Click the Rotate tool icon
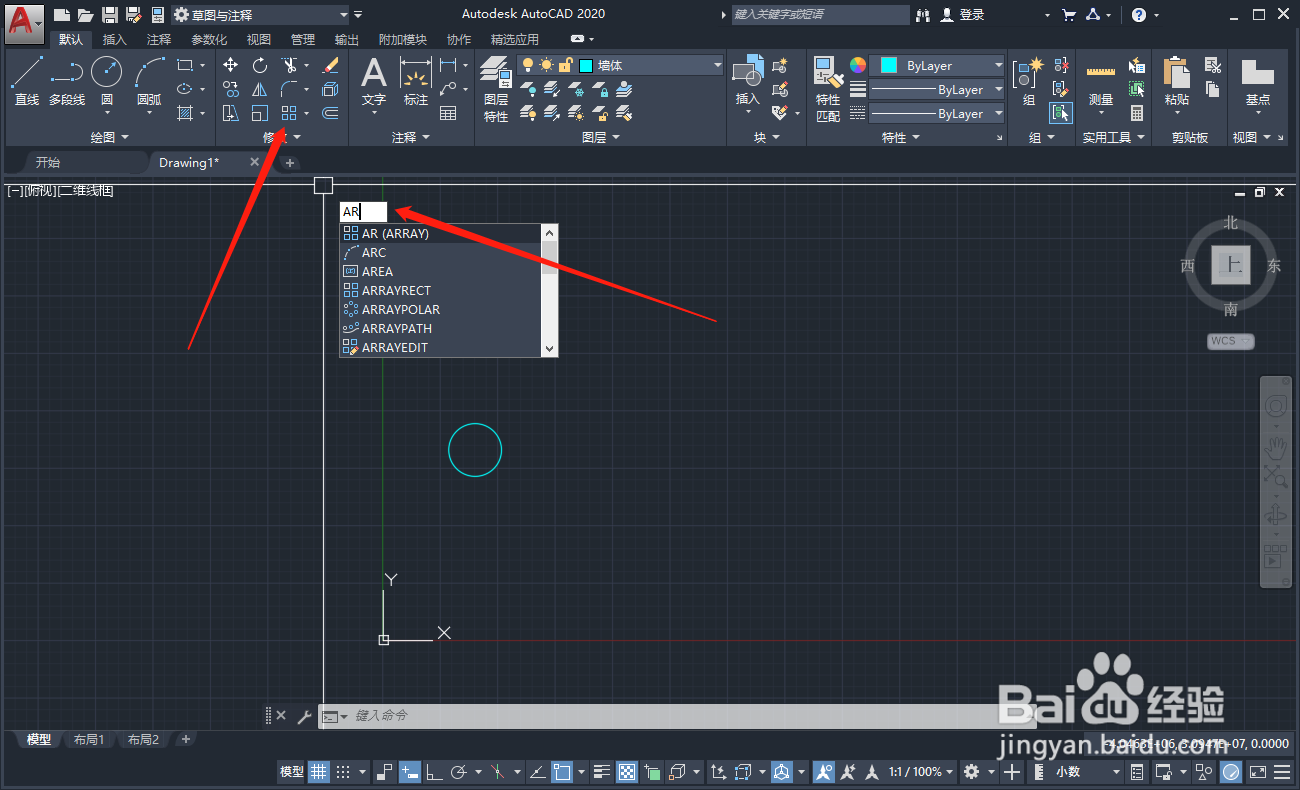Image resolution: width=1300 pixels, height=790 pixels. [260, 65]
